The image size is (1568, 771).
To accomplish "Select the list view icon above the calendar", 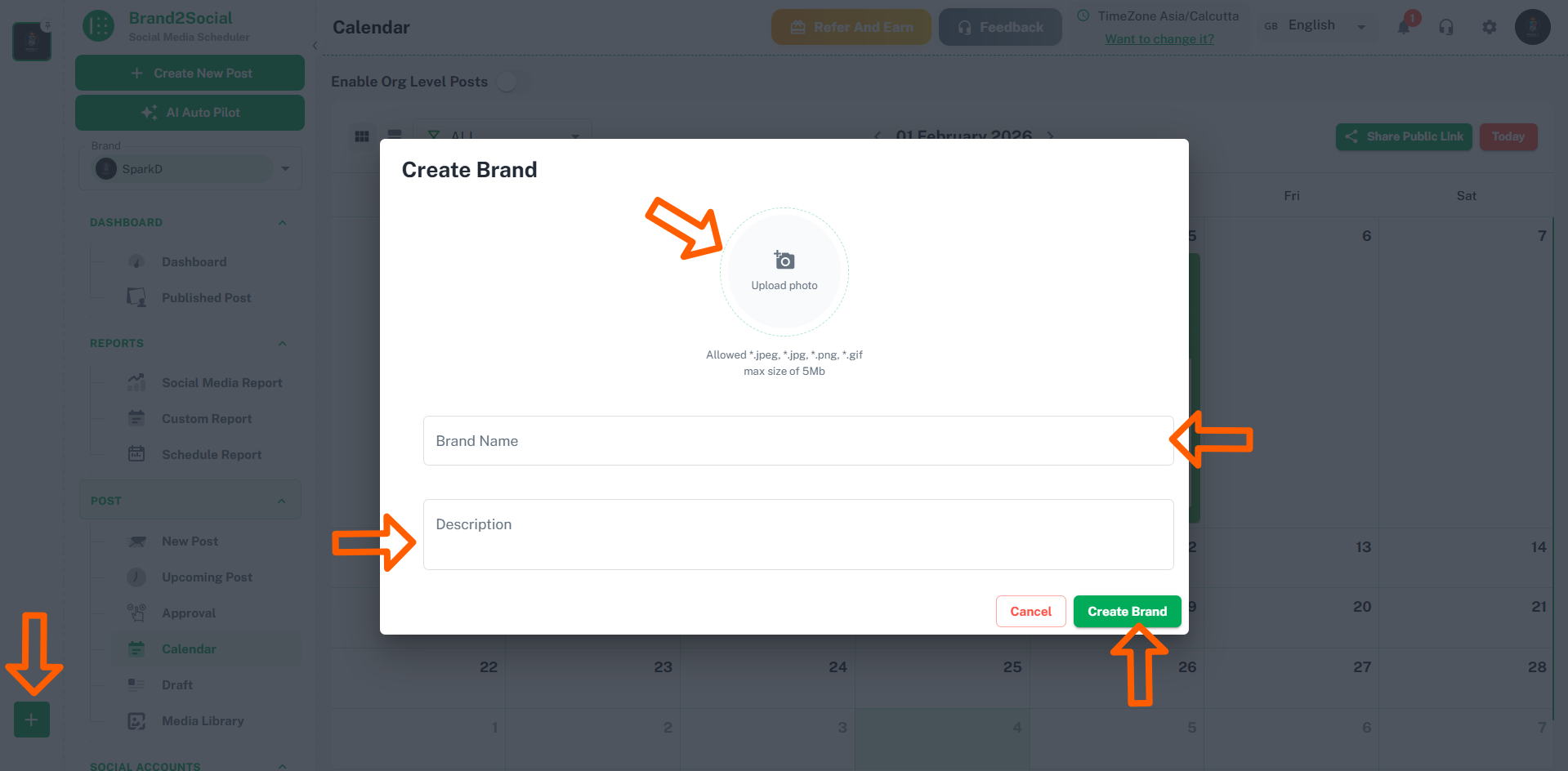I will (x=395, y=136).
